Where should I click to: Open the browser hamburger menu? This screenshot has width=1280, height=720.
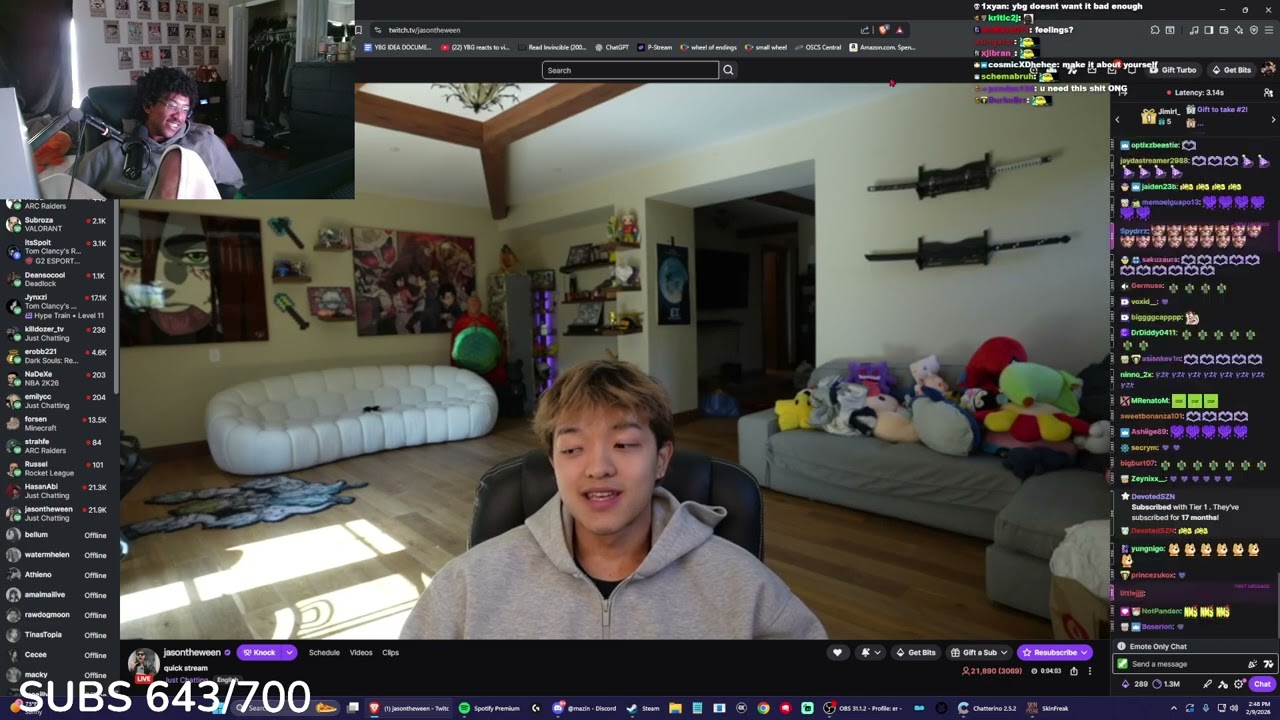pos(1269,30)
